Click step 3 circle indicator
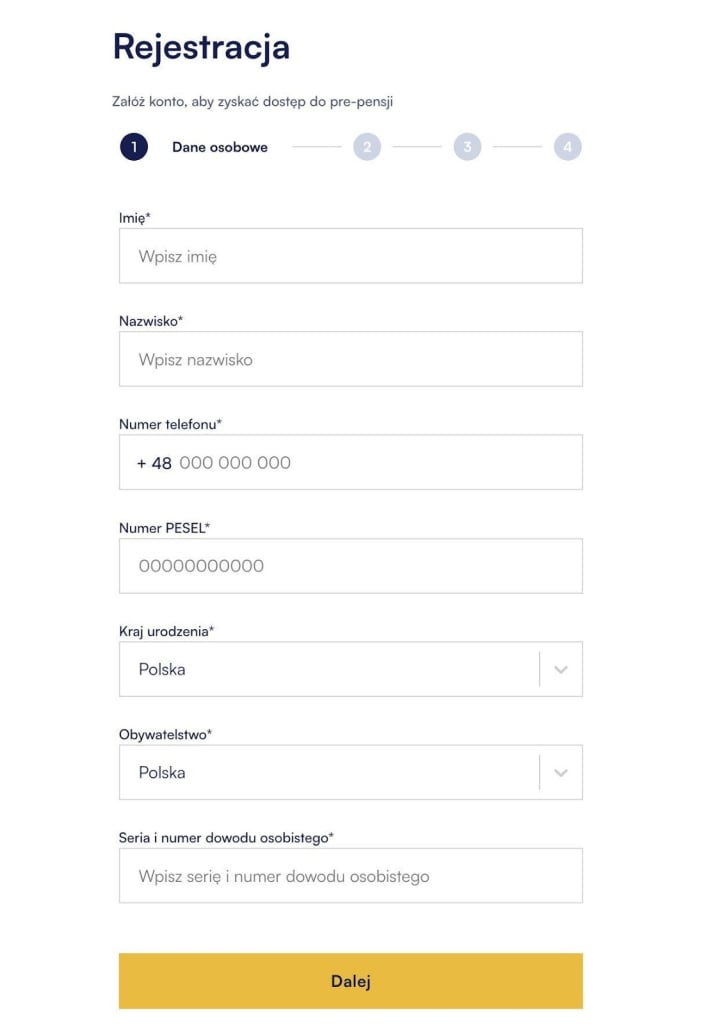This screenshot has width=717, height=1024. point(467,147)
